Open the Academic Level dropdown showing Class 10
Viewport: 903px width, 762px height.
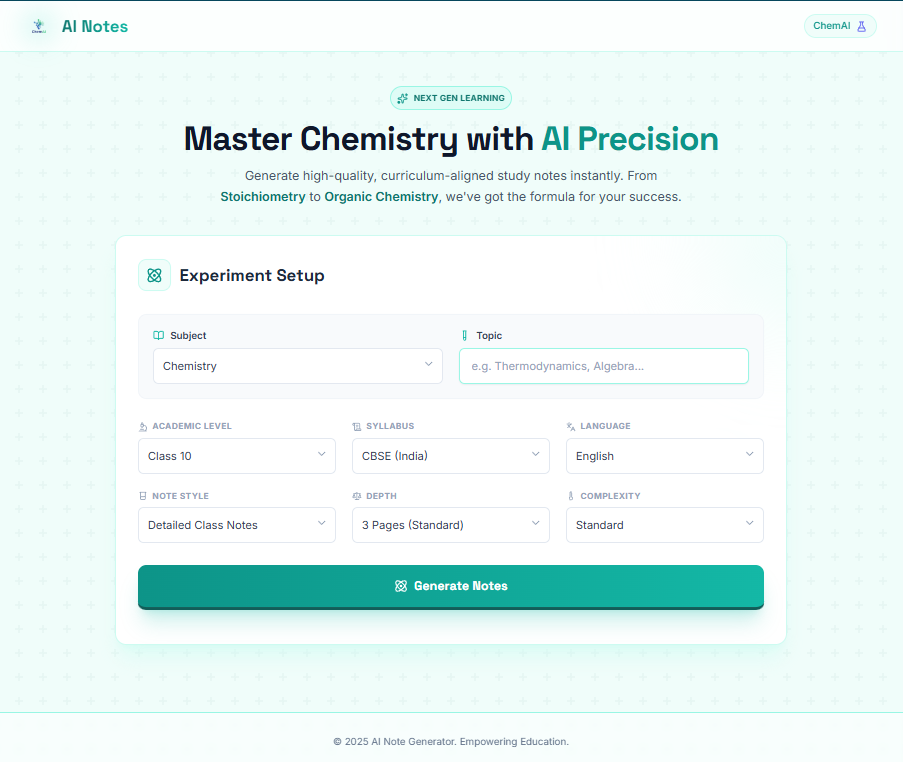pyautogui.click(x=236, y=455)
